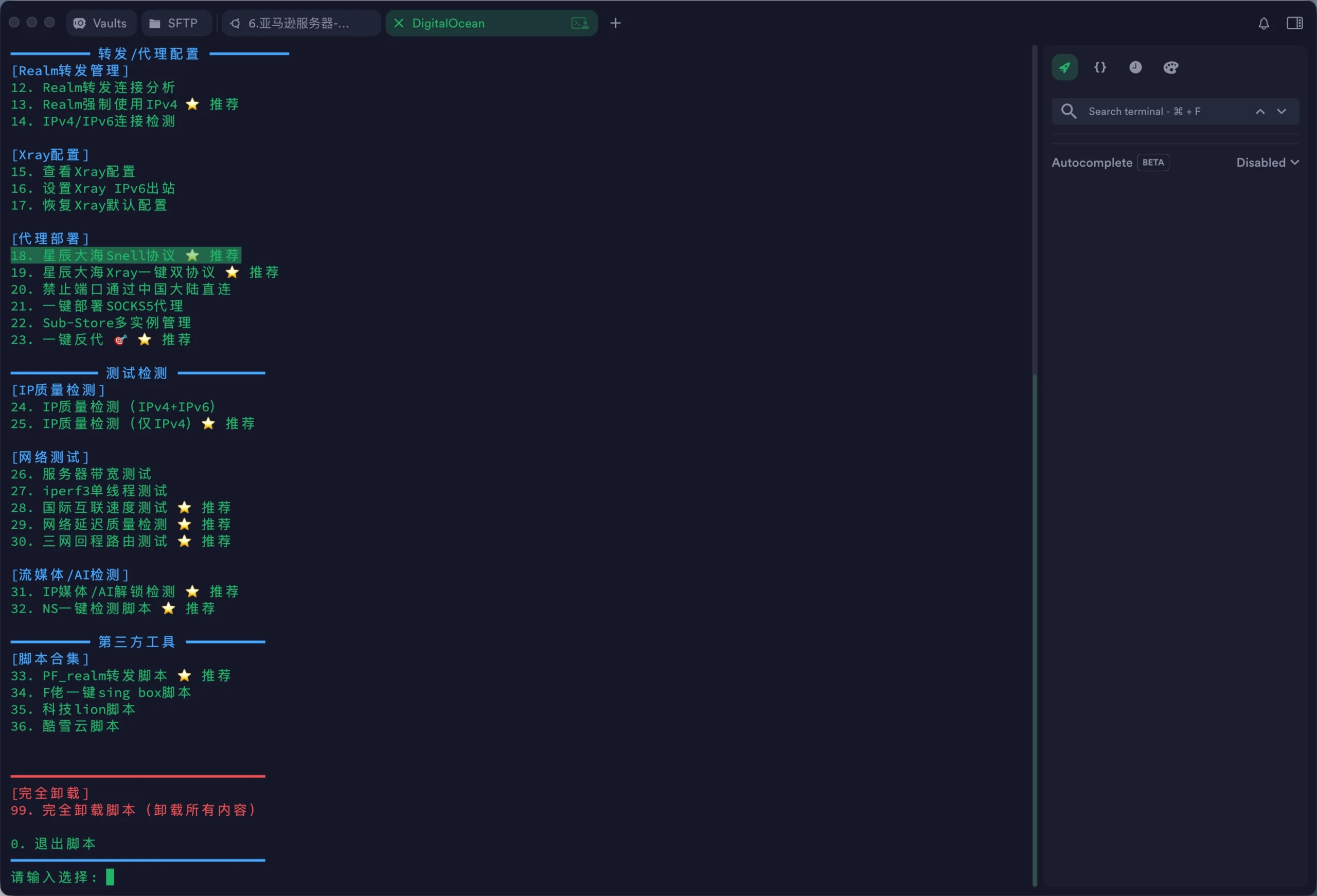Screen dimensions: 1317x896
Task: Open the rocket autocomplete panel icon
Action: click(1064, 67)
